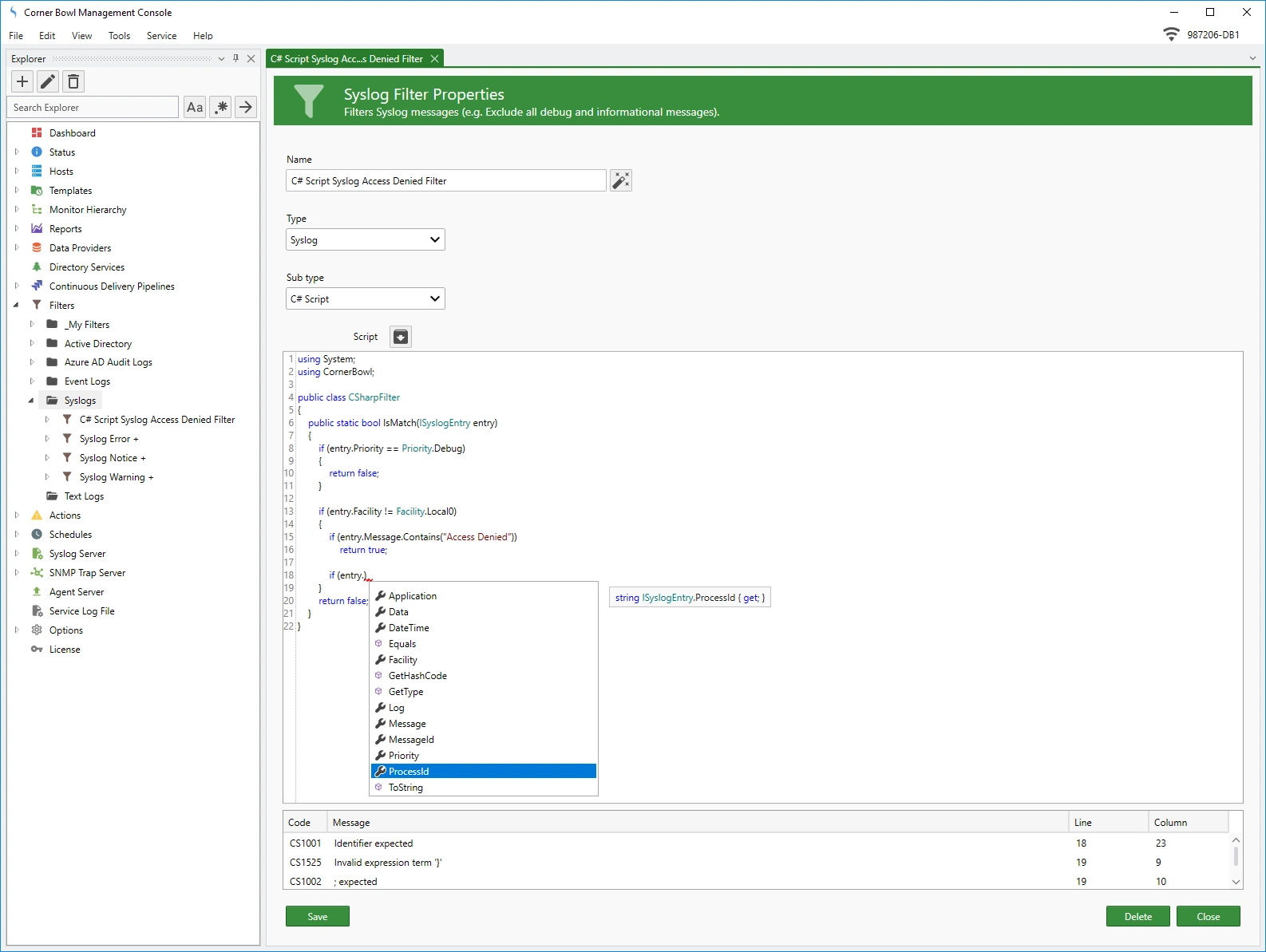Click the add new item plus icon in Explorer
Viewport: 1266px width, 952px height.
tap(22, 81)
